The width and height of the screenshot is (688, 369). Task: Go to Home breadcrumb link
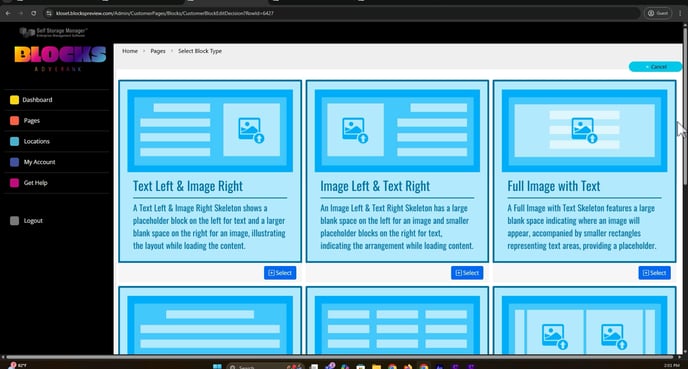click(130, 51)
